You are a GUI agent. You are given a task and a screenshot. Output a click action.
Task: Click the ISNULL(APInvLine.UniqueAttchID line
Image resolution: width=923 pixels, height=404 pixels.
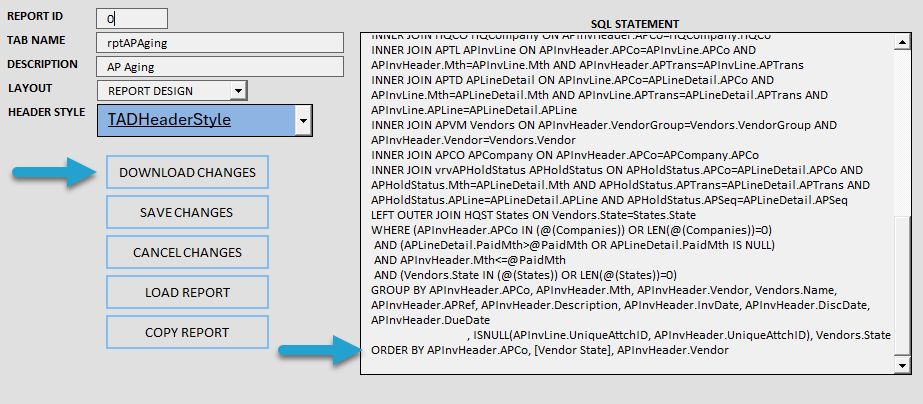click(x=679, y=335)
